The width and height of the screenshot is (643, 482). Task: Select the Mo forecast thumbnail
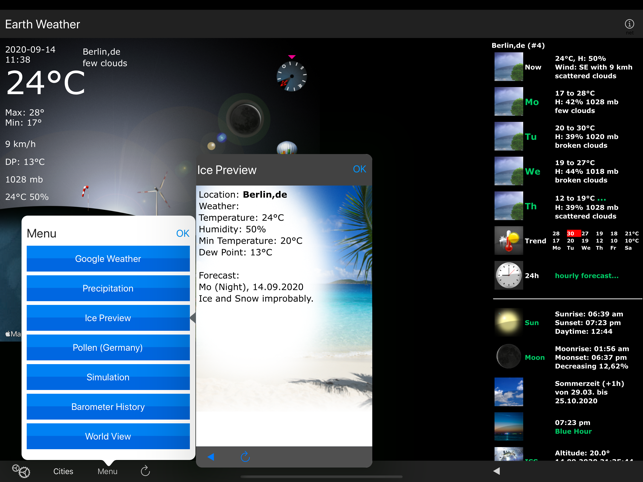point(508,102)
